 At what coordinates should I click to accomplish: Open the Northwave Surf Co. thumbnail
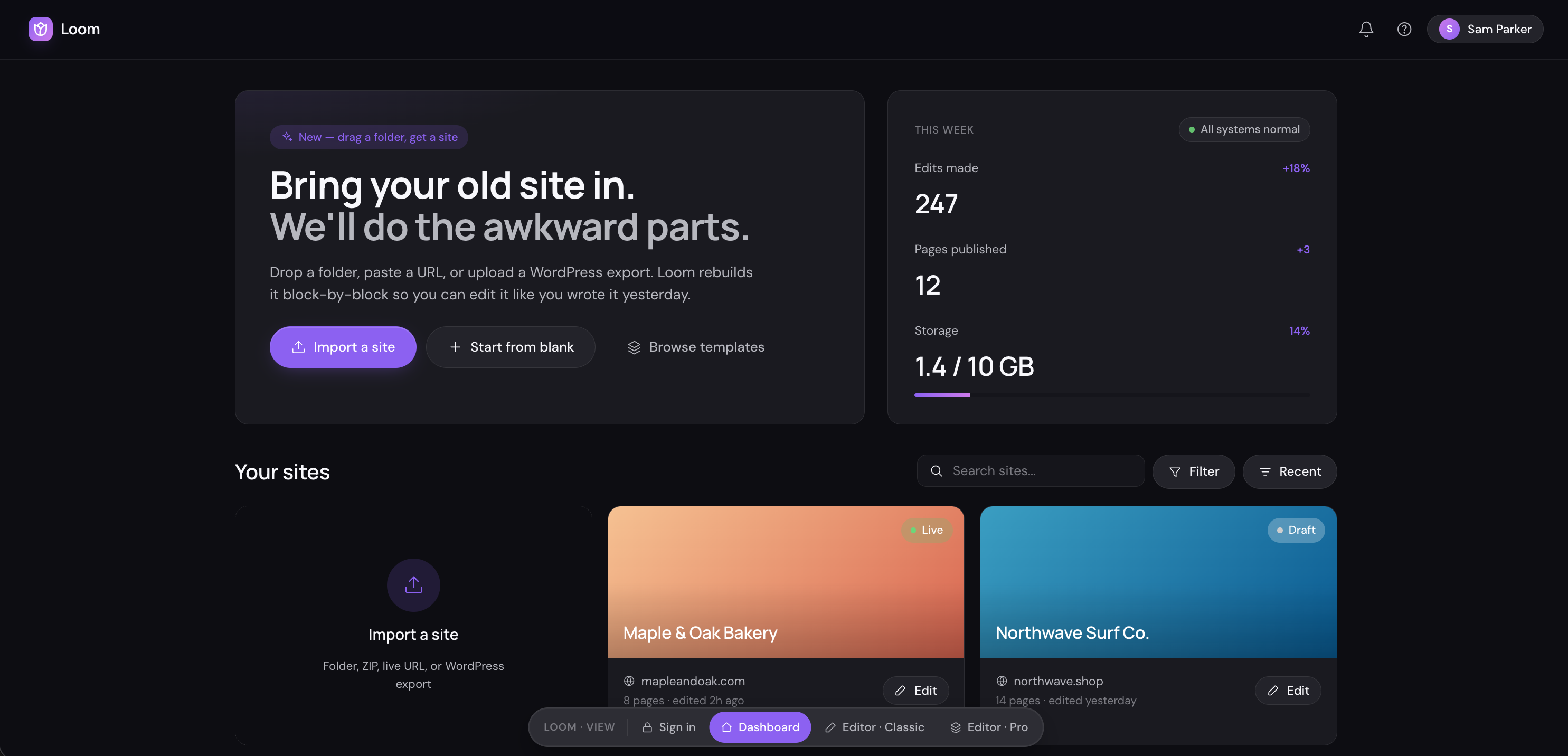(x=1158, y=582)
